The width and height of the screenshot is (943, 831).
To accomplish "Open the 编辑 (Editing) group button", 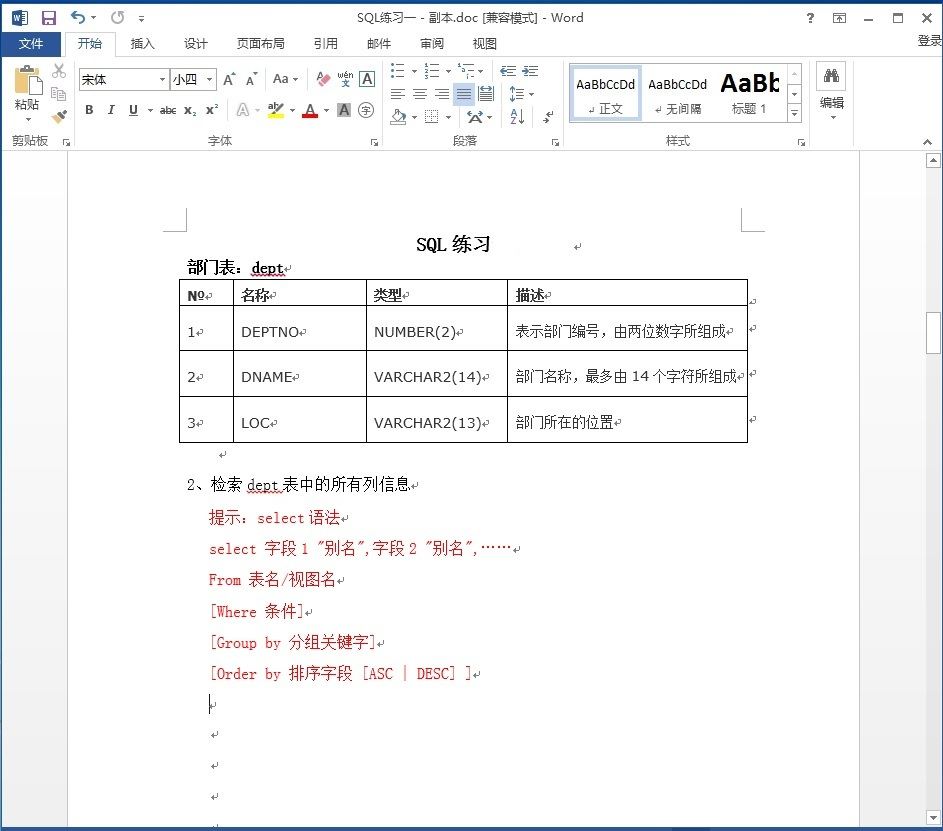I will point(832,92).
